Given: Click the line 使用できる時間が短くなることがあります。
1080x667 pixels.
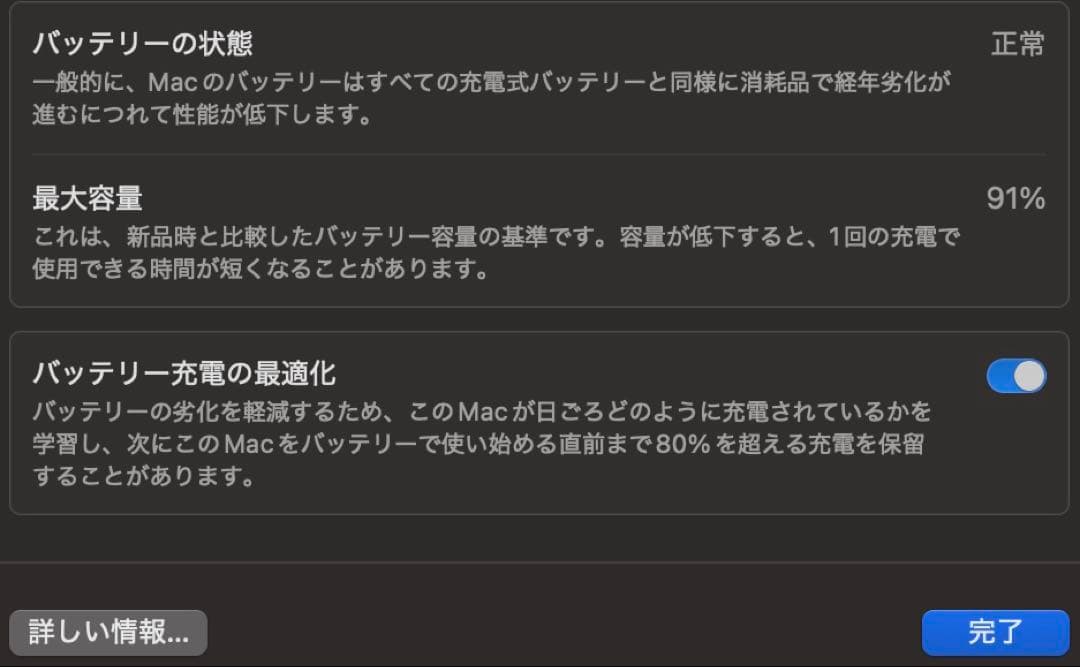Looking at the screenshot, I should [260, 269].
